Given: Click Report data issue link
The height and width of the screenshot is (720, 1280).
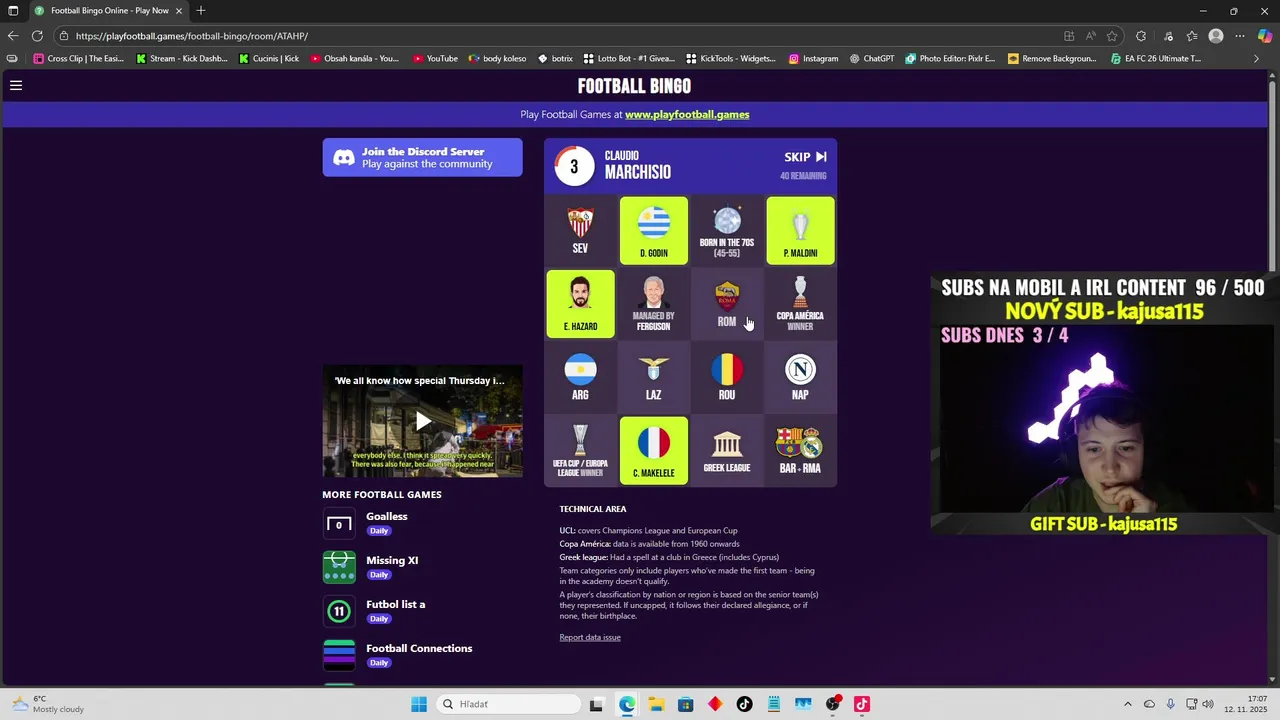Looking at the screenshot, I should (590, 637).
